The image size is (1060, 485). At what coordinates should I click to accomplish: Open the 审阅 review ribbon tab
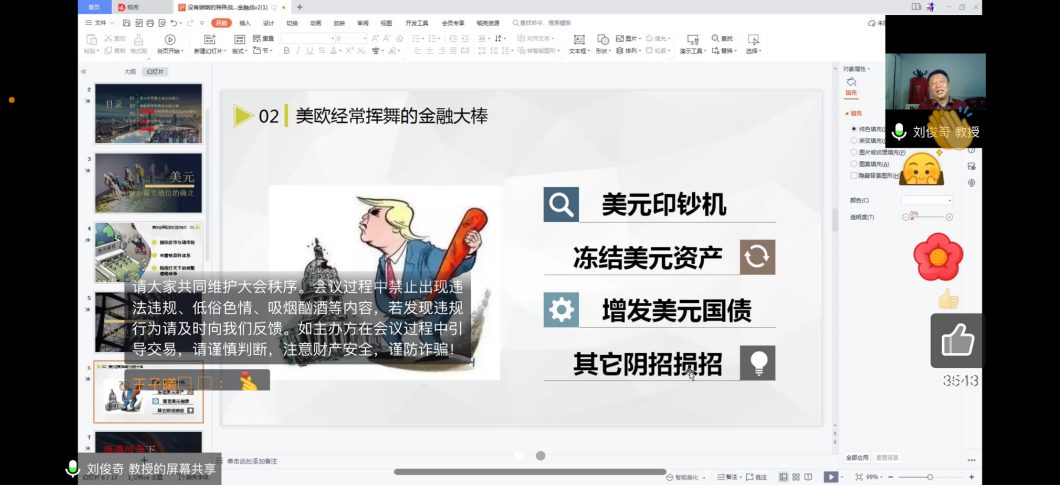pyautogui.click(x=363, y=23)
